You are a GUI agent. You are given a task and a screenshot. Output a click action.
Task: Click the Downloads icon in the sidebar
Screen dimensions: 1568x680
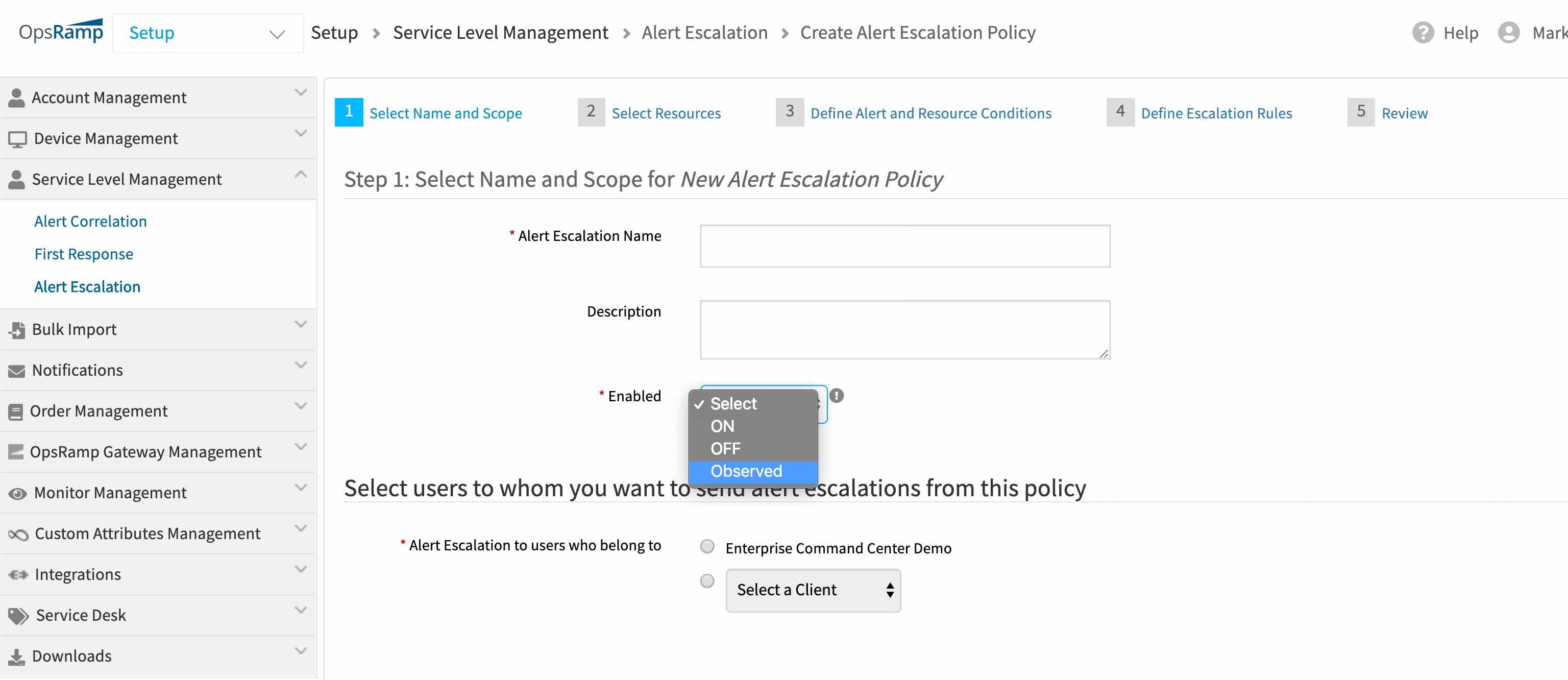[x=16, y=655]
